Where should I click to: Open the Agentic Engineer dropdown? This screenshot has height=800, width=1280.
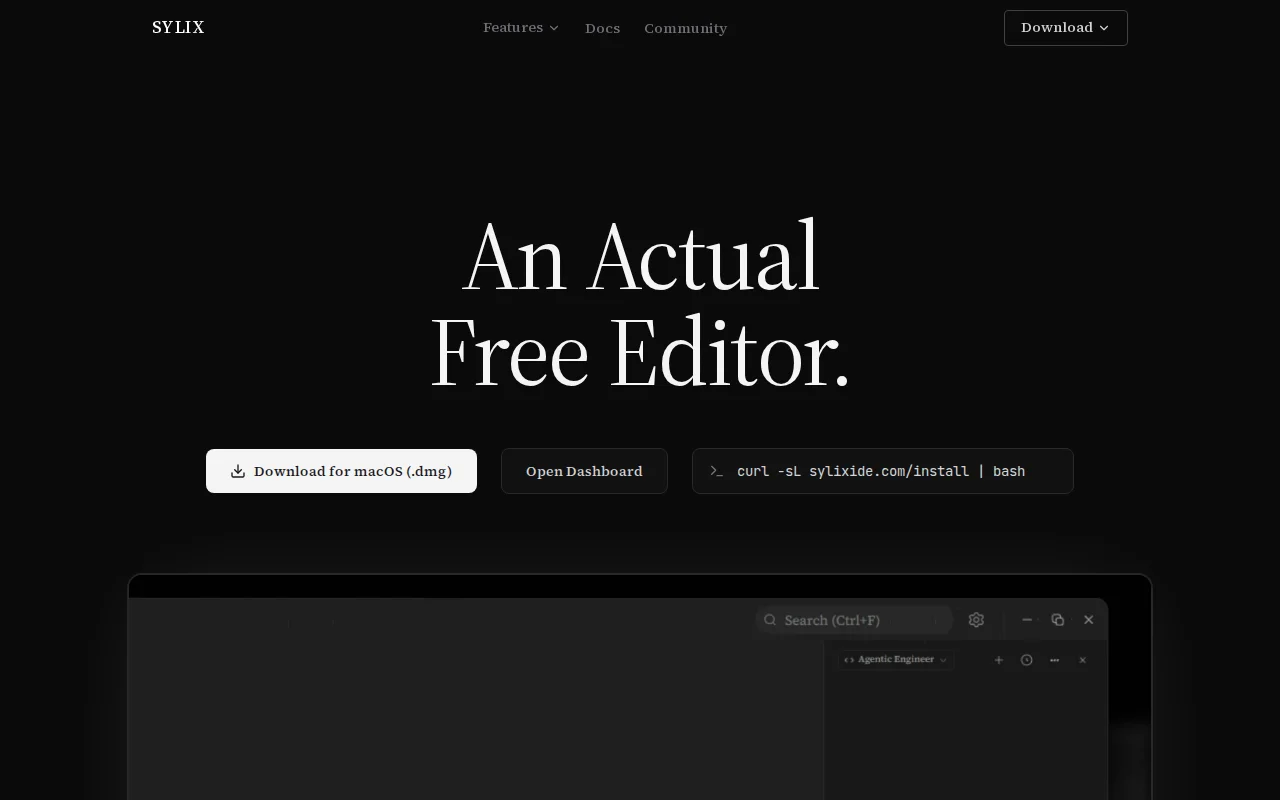click(x=896, y=660)
